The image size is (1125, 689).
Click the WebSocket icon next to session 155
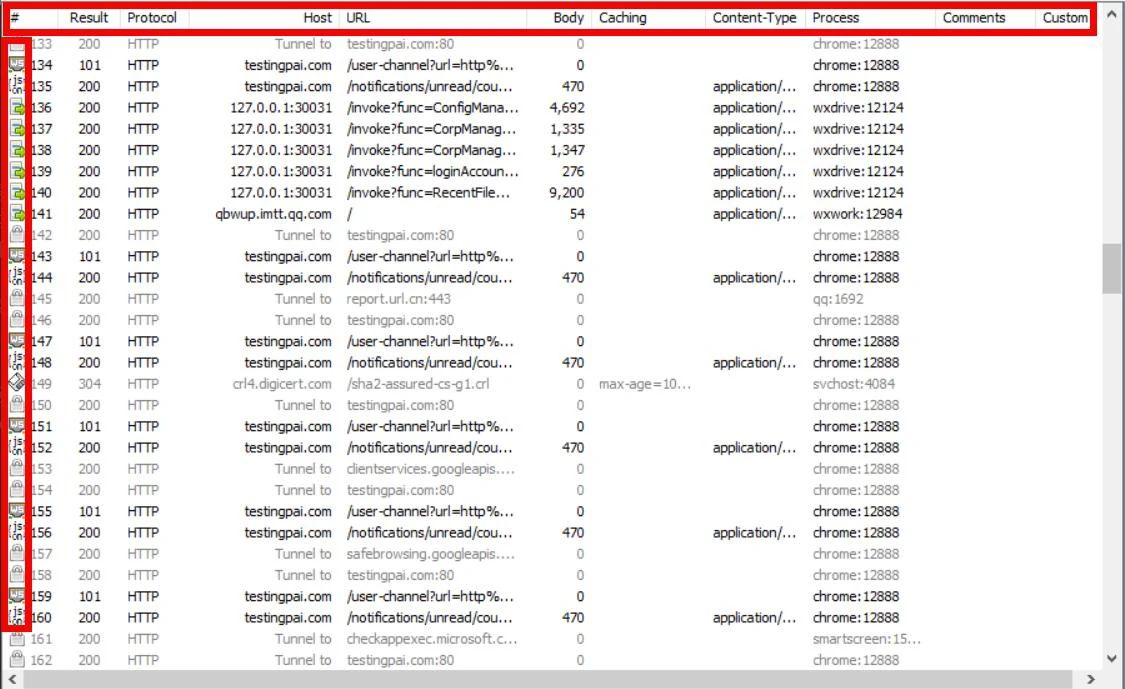(14, 511)
